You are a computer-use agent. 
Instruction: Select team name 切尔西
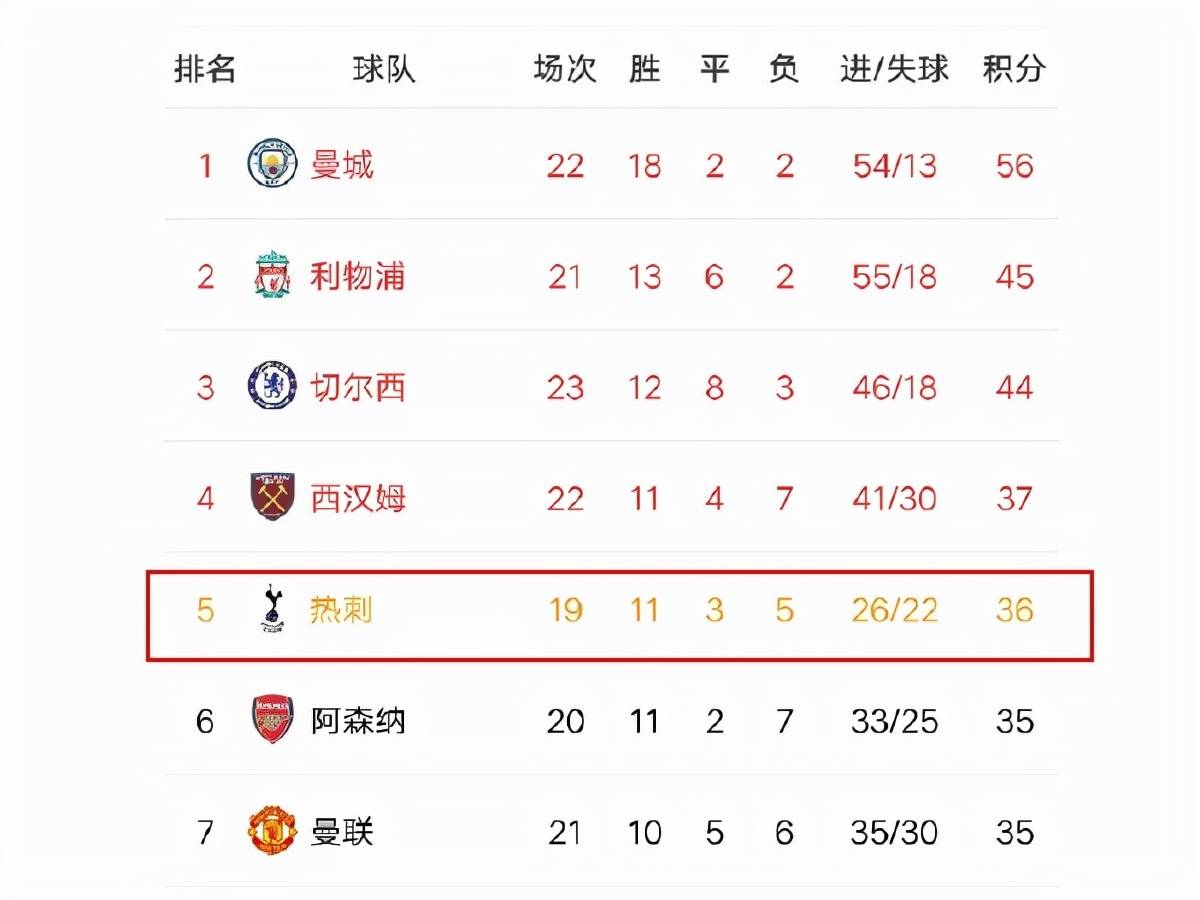click(x=358, y=386)
